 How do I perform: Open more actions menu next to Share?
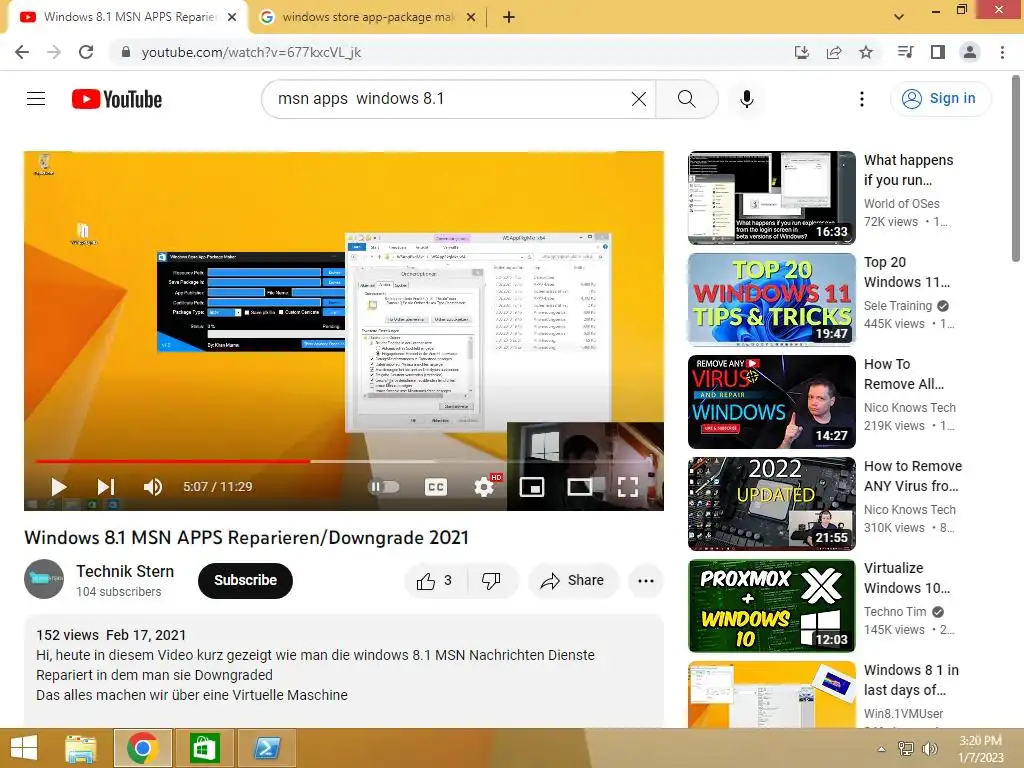click(x=646, y=581)
